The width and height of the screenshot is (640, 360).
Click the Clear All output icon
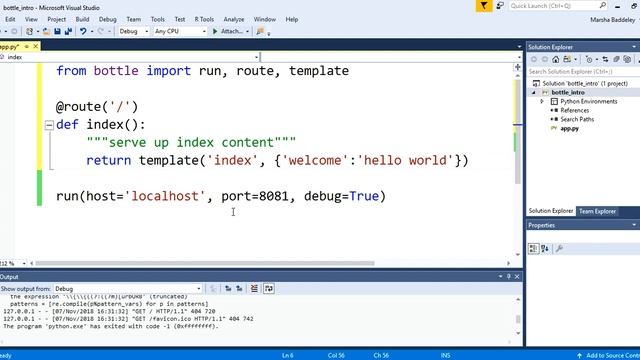(254, 289)
